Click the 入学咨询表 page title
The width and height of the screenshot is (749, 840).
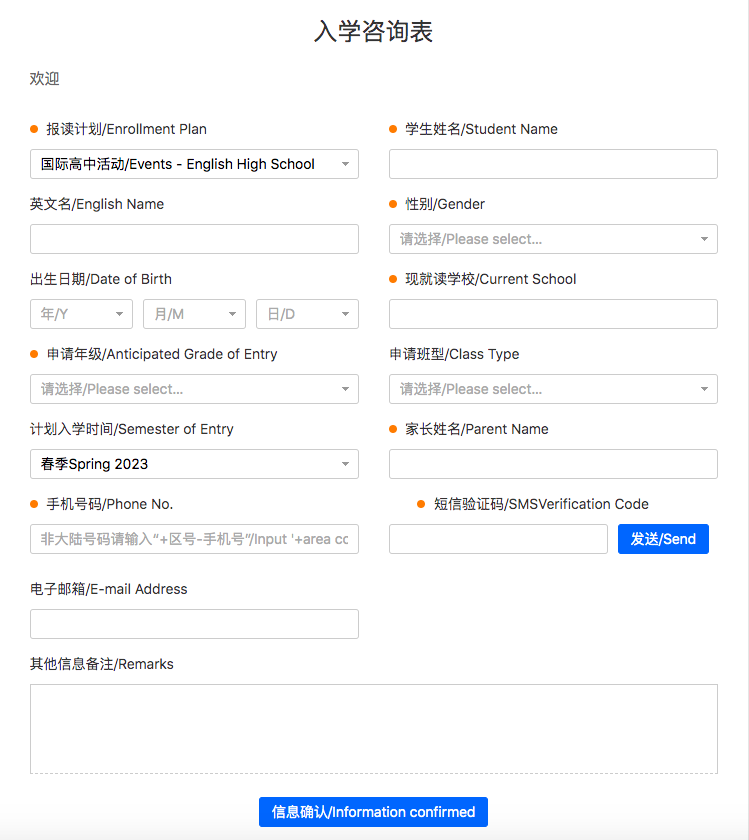[373, 31]
